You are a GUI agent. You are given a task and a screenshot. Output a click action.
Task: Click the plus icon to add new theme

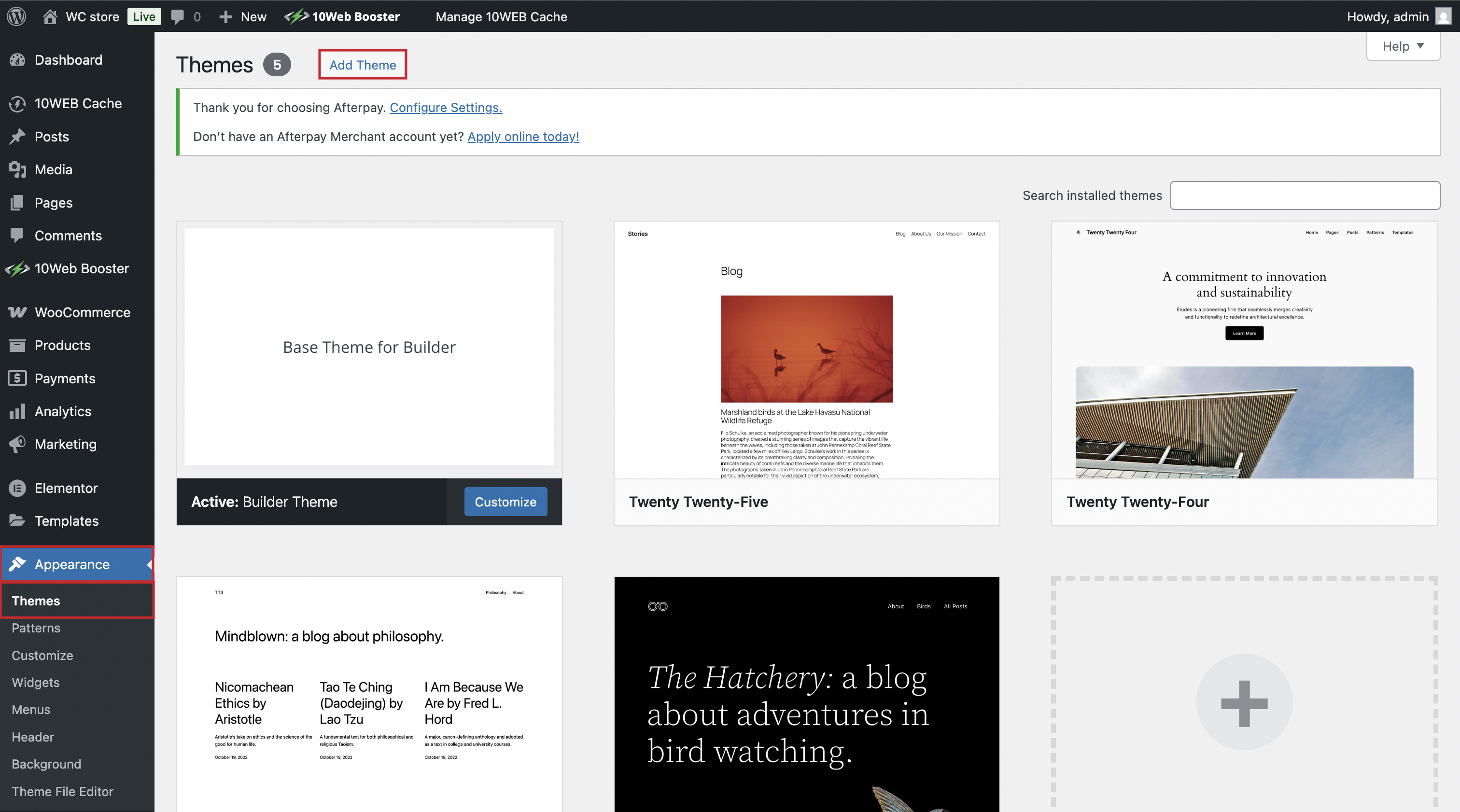1244,702
